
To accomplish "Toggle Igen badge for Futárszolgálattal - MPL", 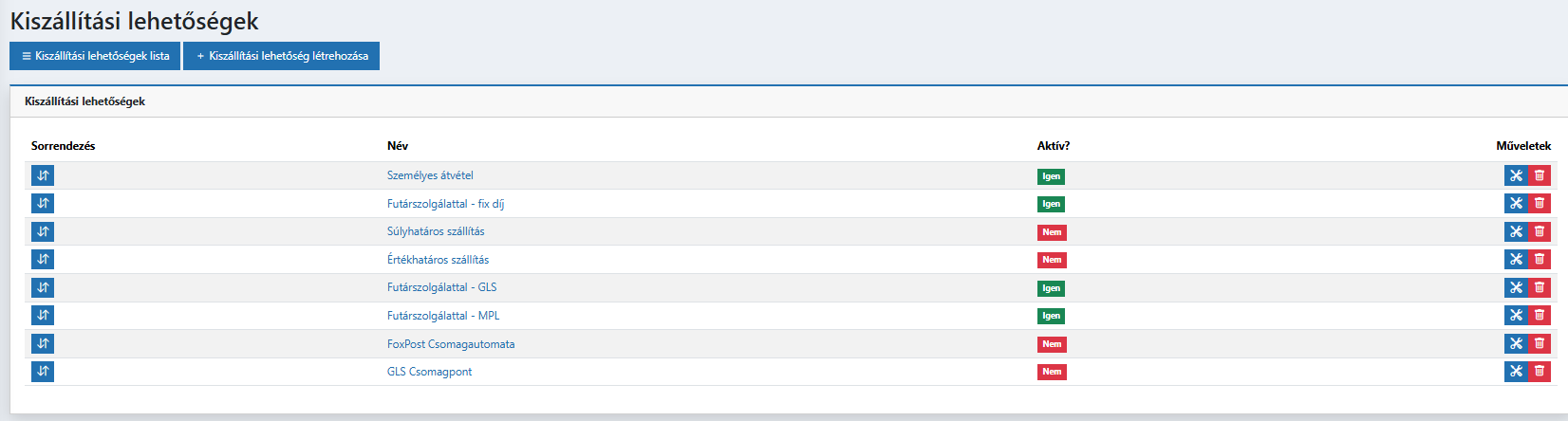I will coord(1051,316).
